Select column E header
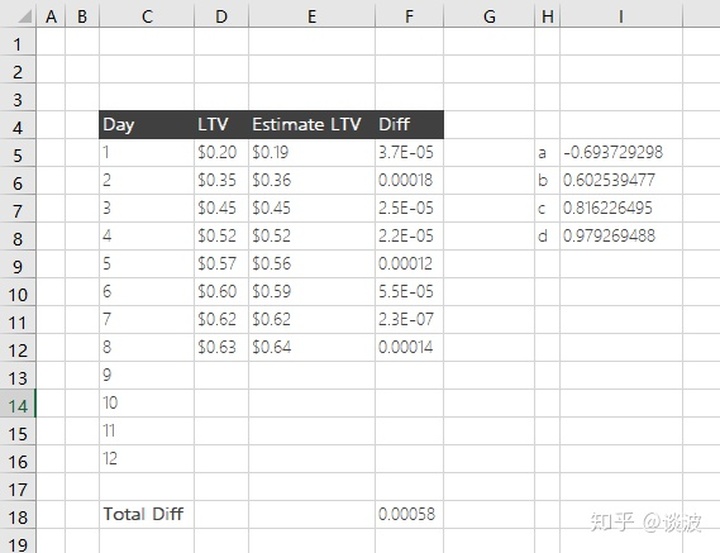 click(312, 17)
